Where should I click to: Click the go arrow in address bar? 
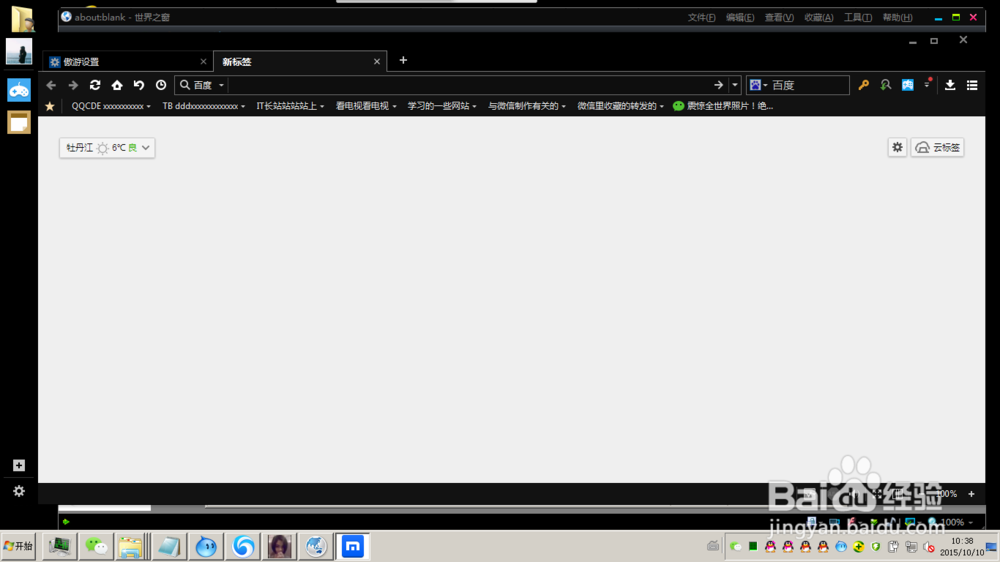719,85
